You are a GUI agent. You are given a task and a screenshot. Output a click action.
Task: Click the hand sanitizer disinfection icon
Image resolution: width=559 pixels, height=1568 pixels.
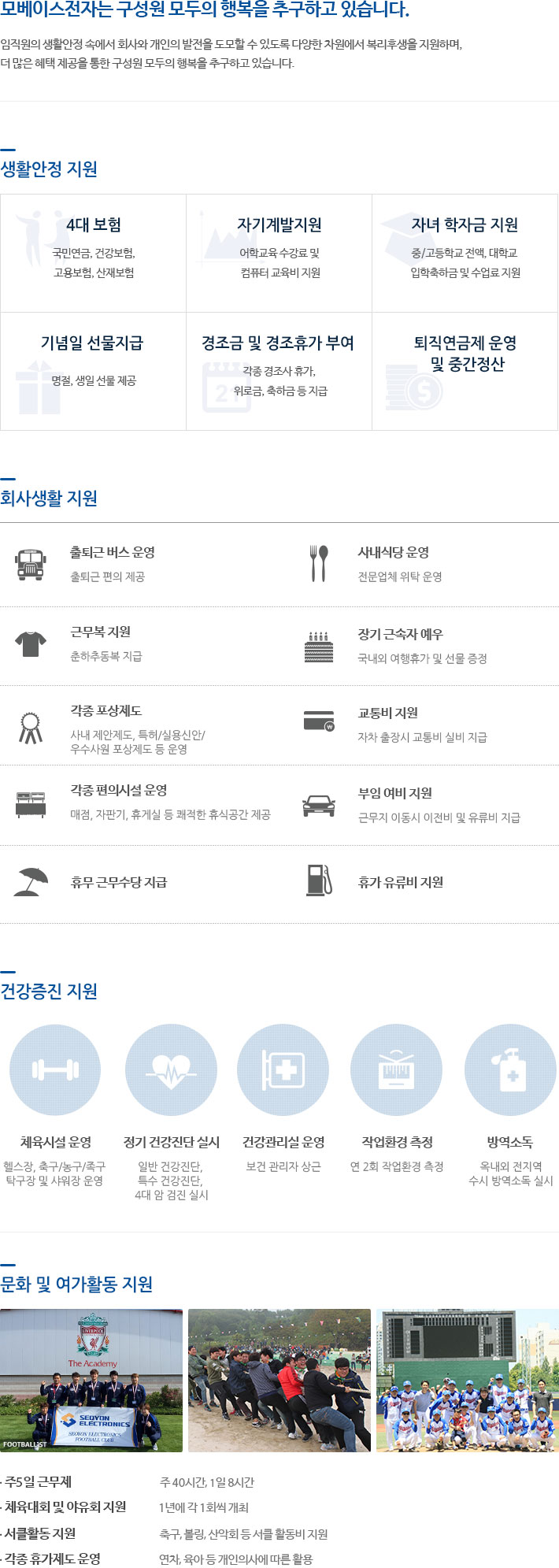point(510,1070)
